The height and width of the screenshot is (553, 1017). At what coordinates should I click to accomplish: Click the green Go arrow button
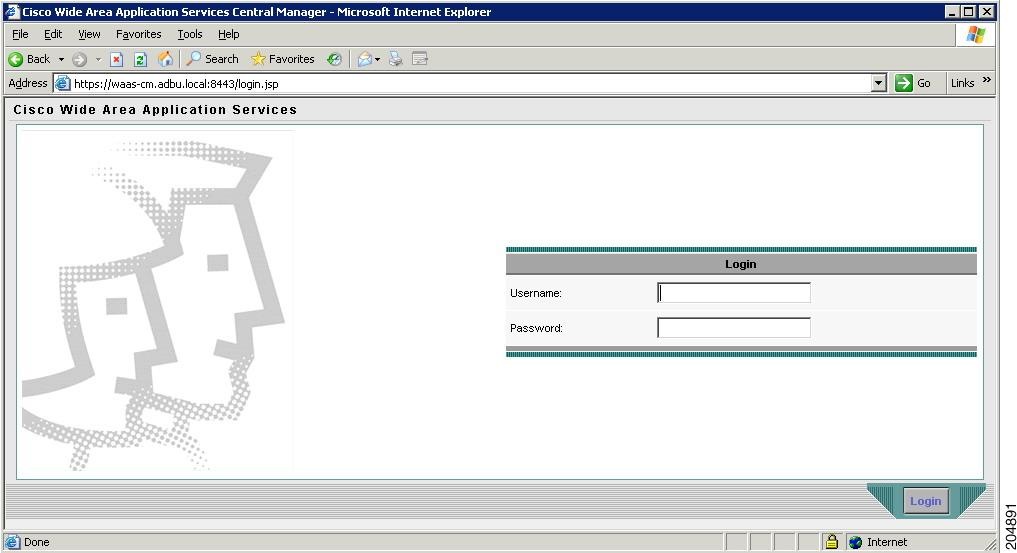pyautogui.click(x=903, y=83)
